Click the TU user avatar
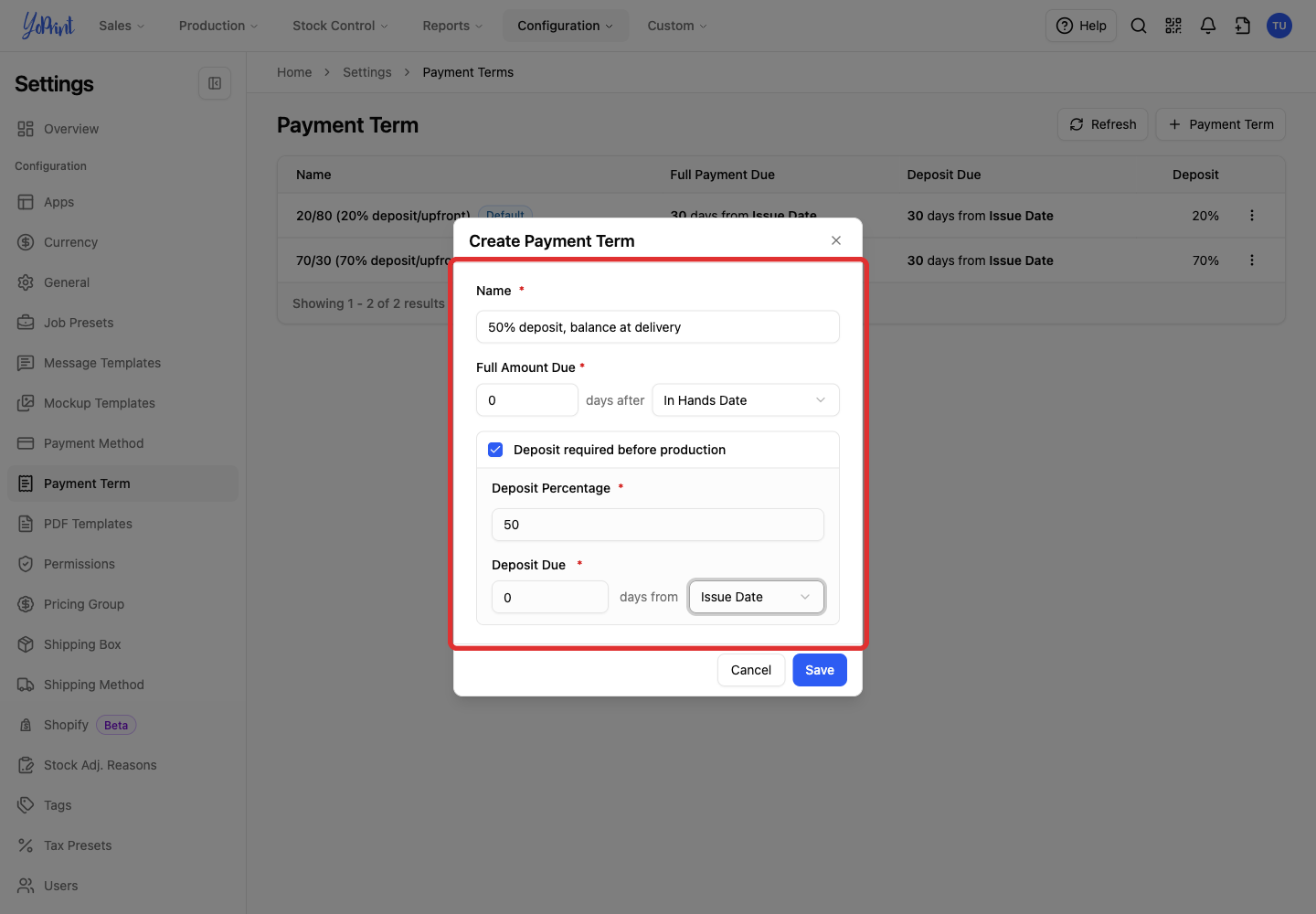Image resolution: width=1316 pixels, height=914 pixels. pyautogui.click(x=1279, y=26)
